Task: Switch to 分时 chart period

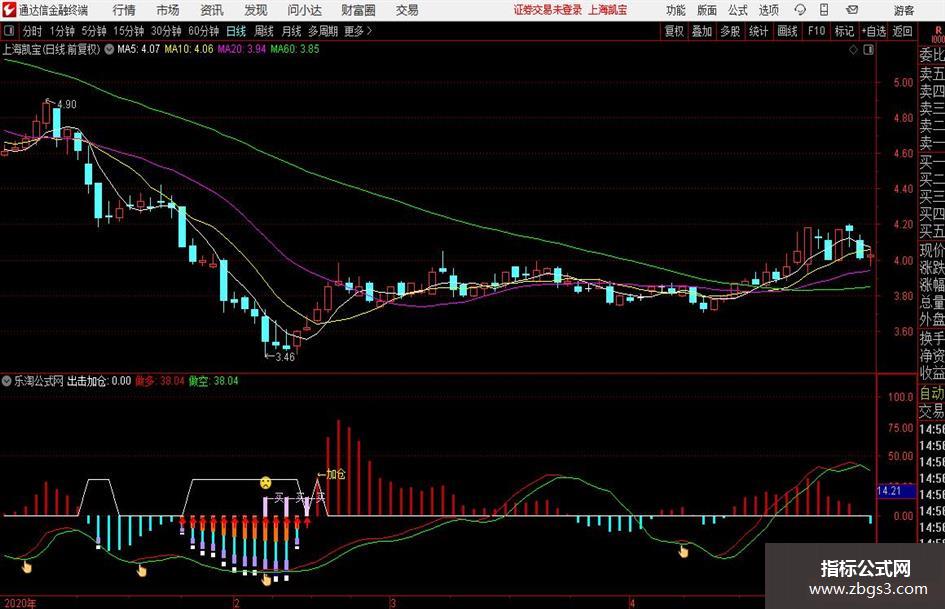Action: pos(33,31)
